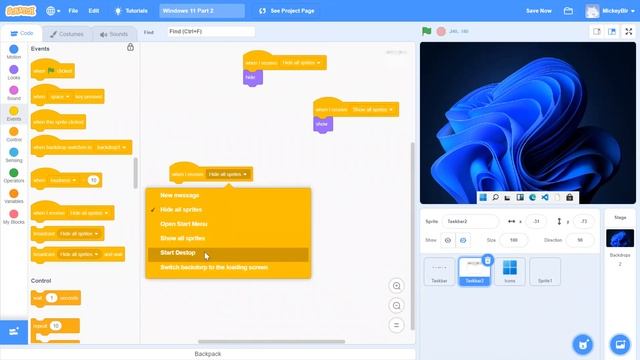The width and height of the screenshot is (640, 360).
Task: Show the sprite using the eye icon
Action: (x=448, y=240)
